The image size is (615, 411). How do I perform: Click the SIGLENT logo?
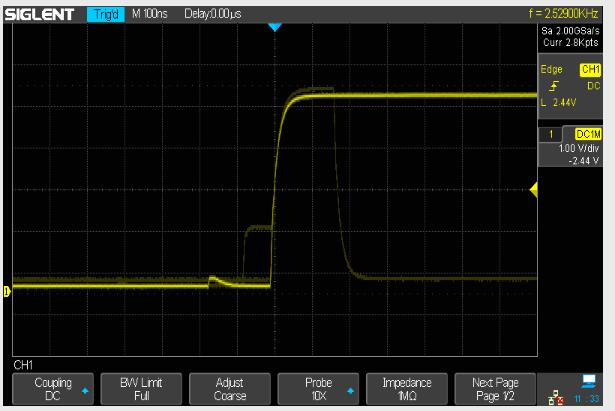pos(39,15)
